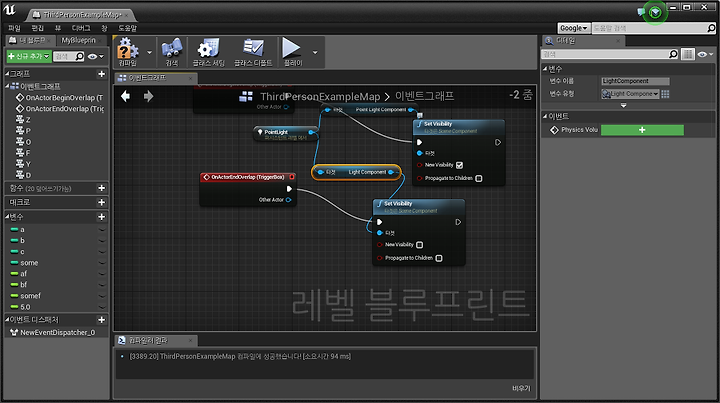Toggle the editable eye for variable some
The width and height of the screenshot is (720, 403).
point(102,263)
